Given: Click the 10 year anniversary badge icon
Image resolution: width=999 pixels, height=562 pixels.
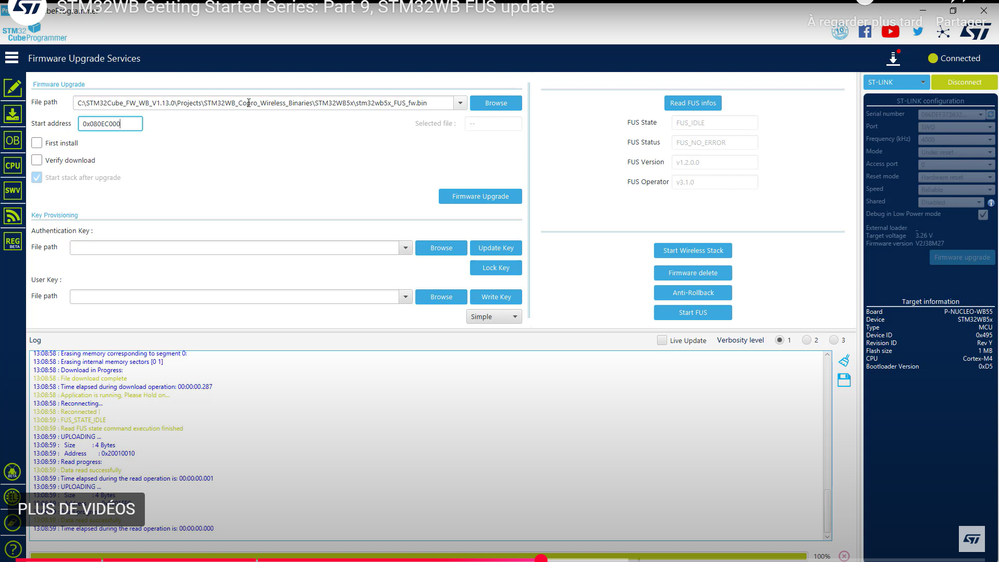Looking at the screenshot, I should [840, 31].
